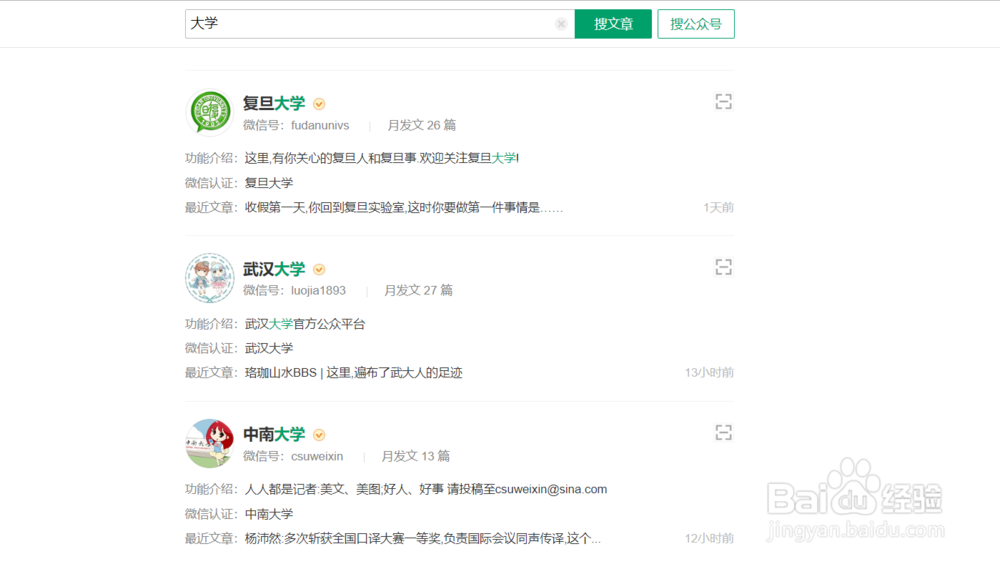Click 微信认证 value 中南大学
Screen dimensions: 1000x564
(x=269, y=514)
